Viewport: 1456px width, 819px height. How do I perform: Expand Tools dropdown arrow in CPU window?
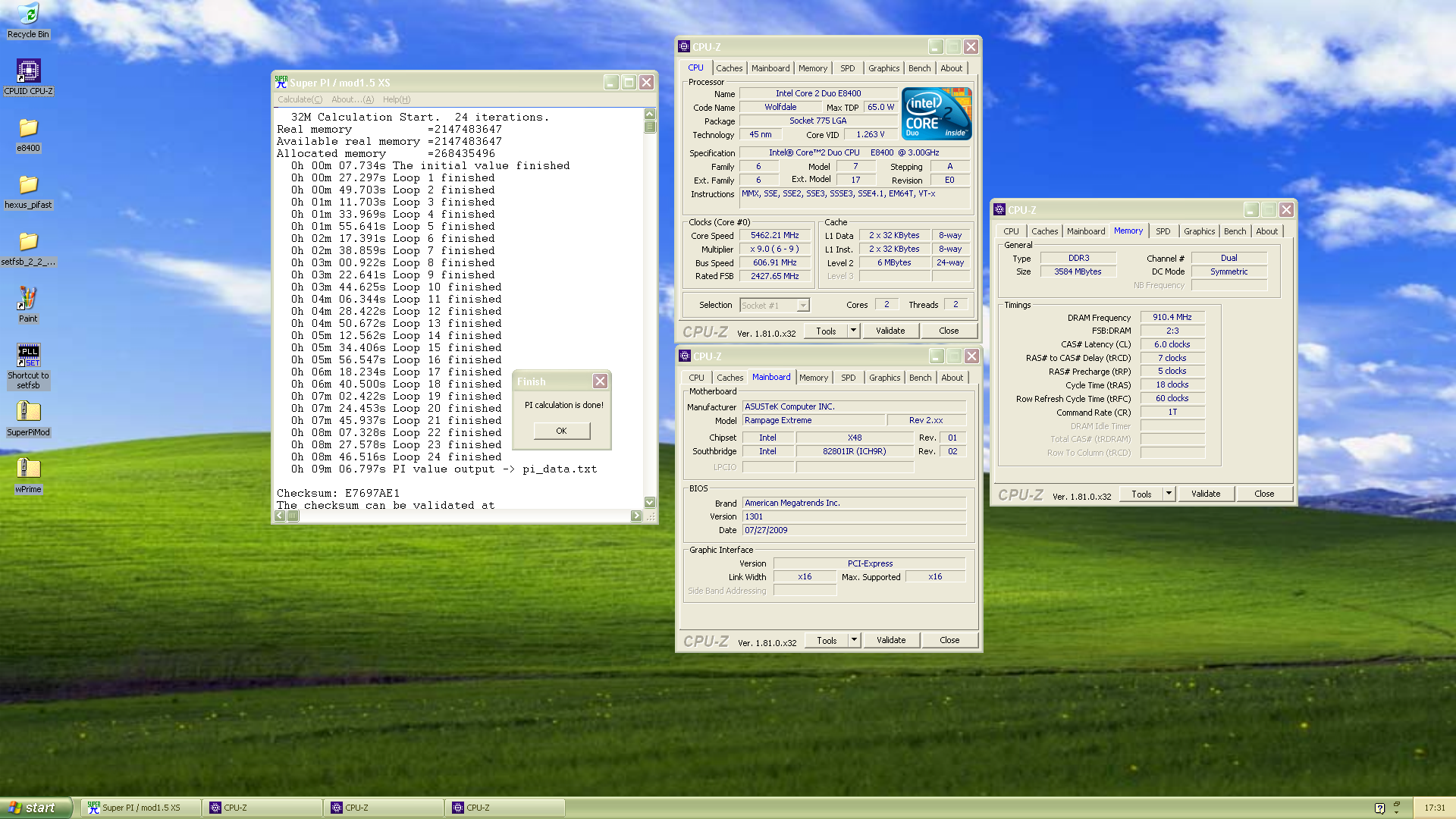pyautogui.click(x=853, y=331)
